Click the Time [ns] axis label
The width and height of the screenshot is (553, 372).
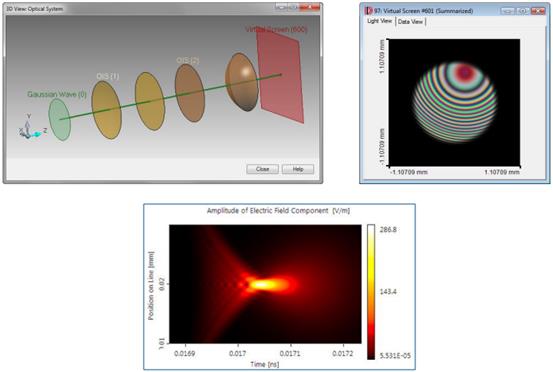point(265,364)
